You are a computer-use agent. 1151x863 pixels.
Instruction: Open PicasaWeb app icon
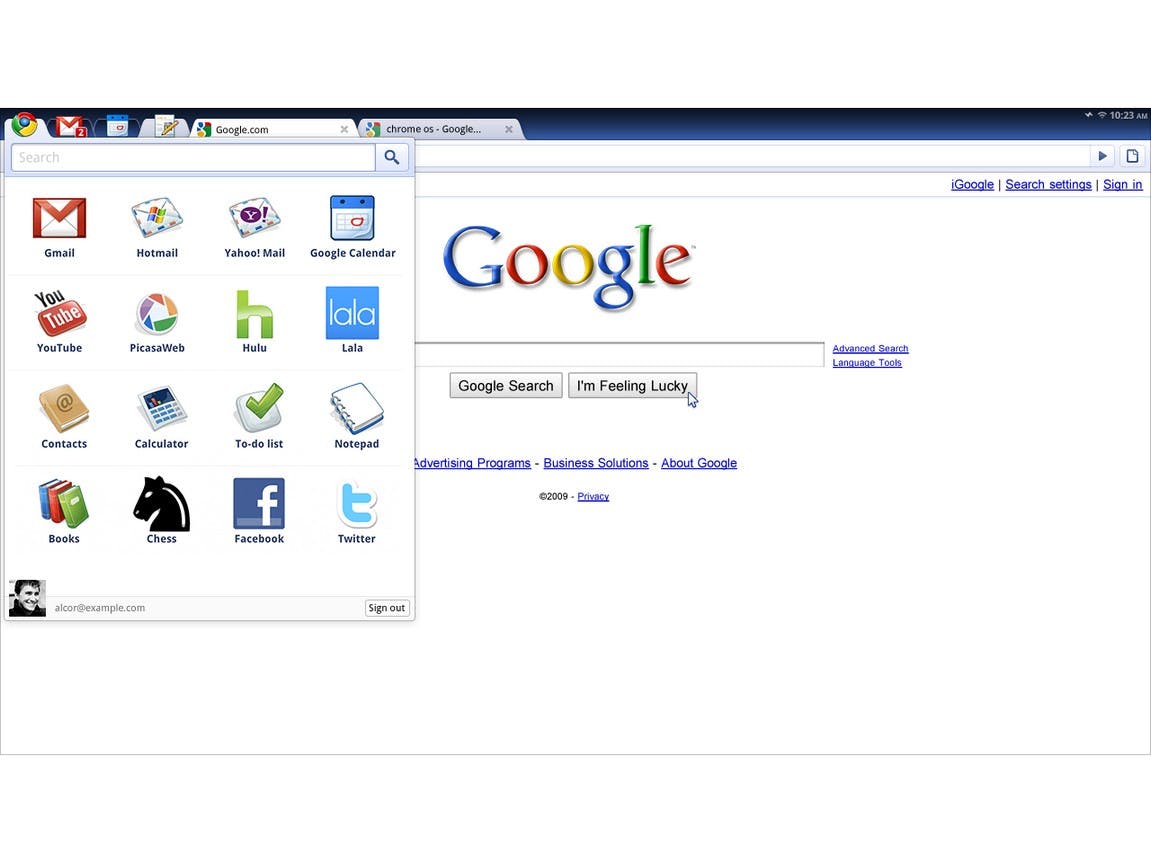tap(157, 313)
